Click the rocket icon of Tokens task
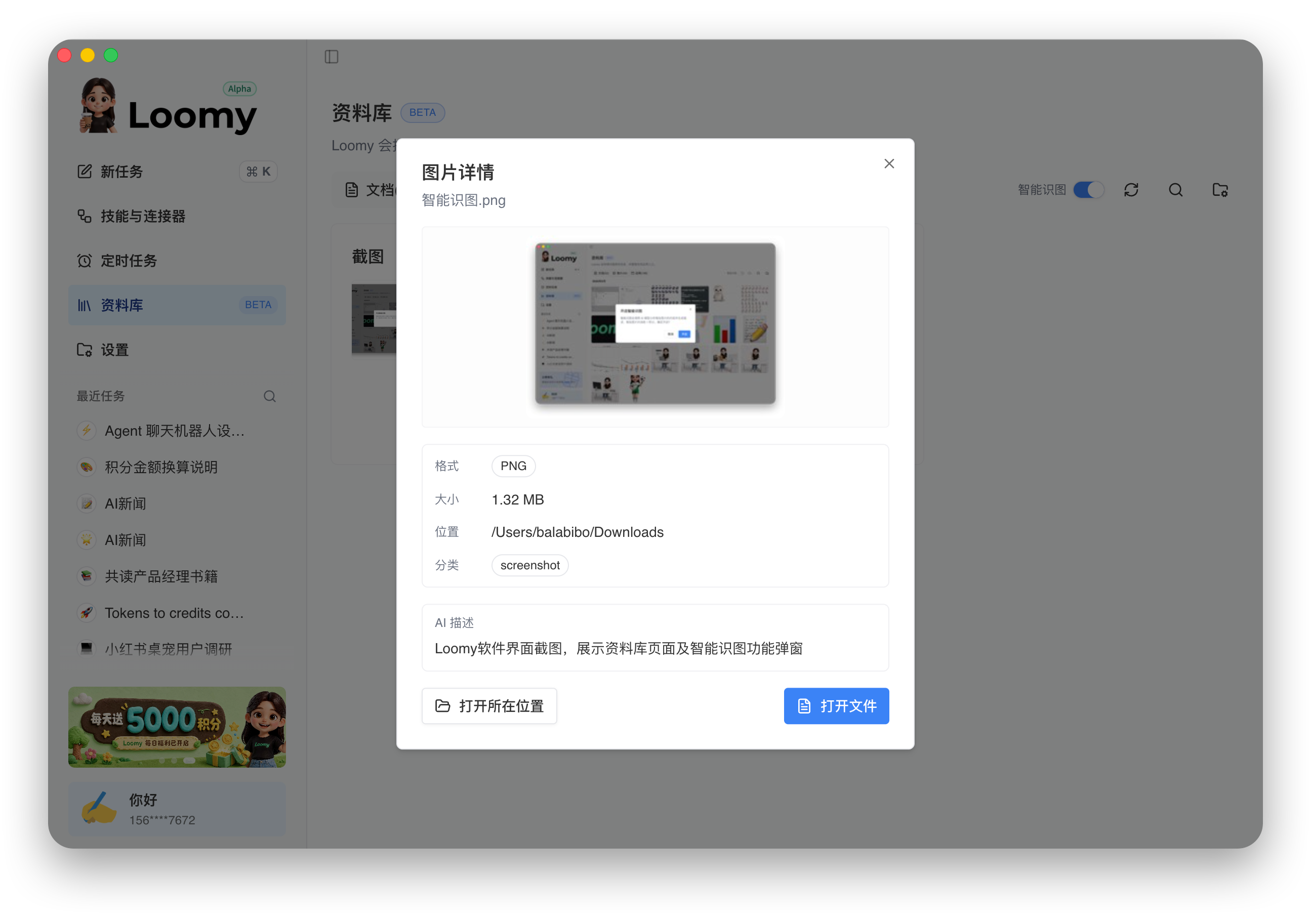1311x924 pixels. click(x=86, y=613)
